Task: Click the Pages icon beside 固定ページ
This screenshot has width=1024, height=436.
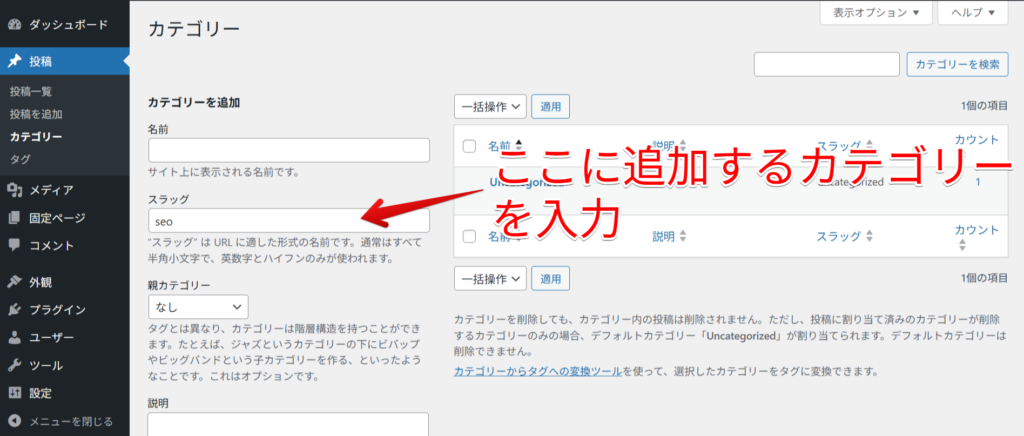Action: tap(15, 218)
